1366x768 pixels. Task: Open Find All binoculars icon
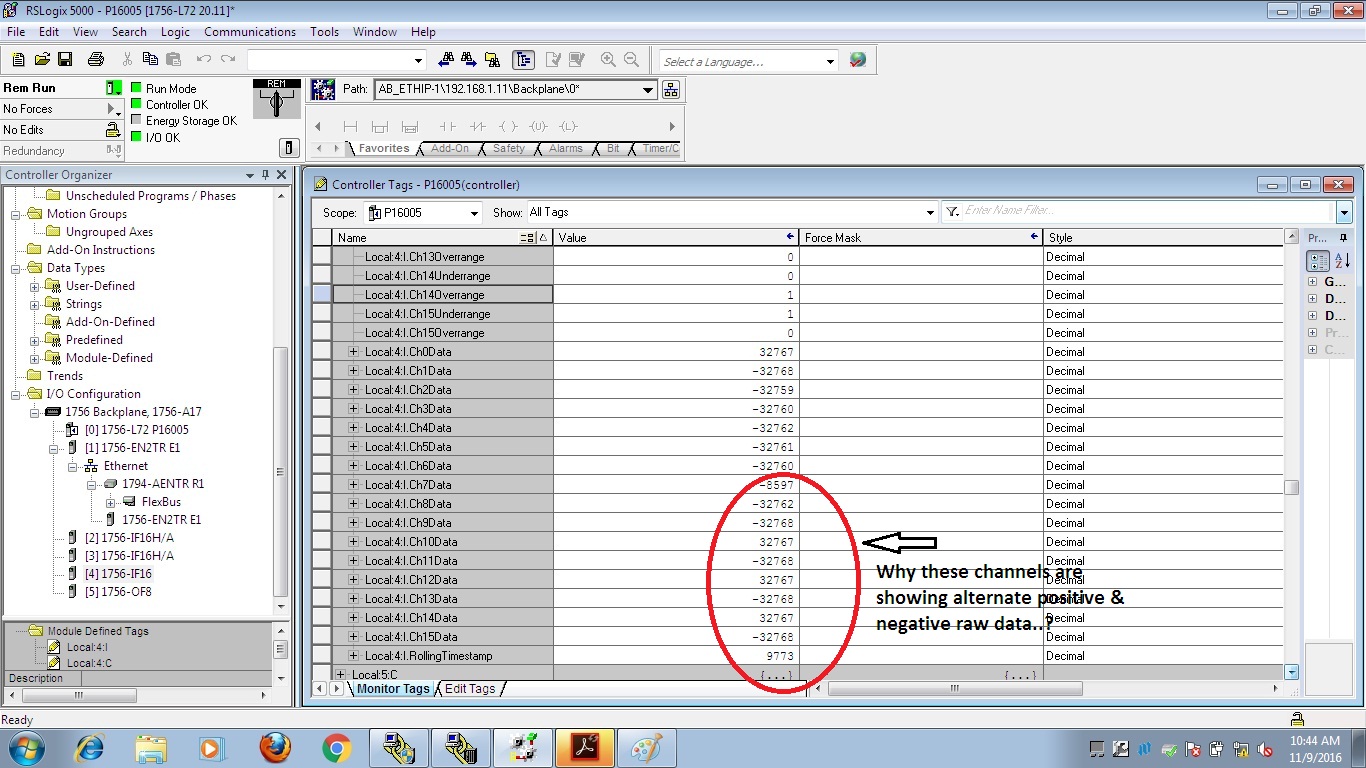click(x=494, y=60)
